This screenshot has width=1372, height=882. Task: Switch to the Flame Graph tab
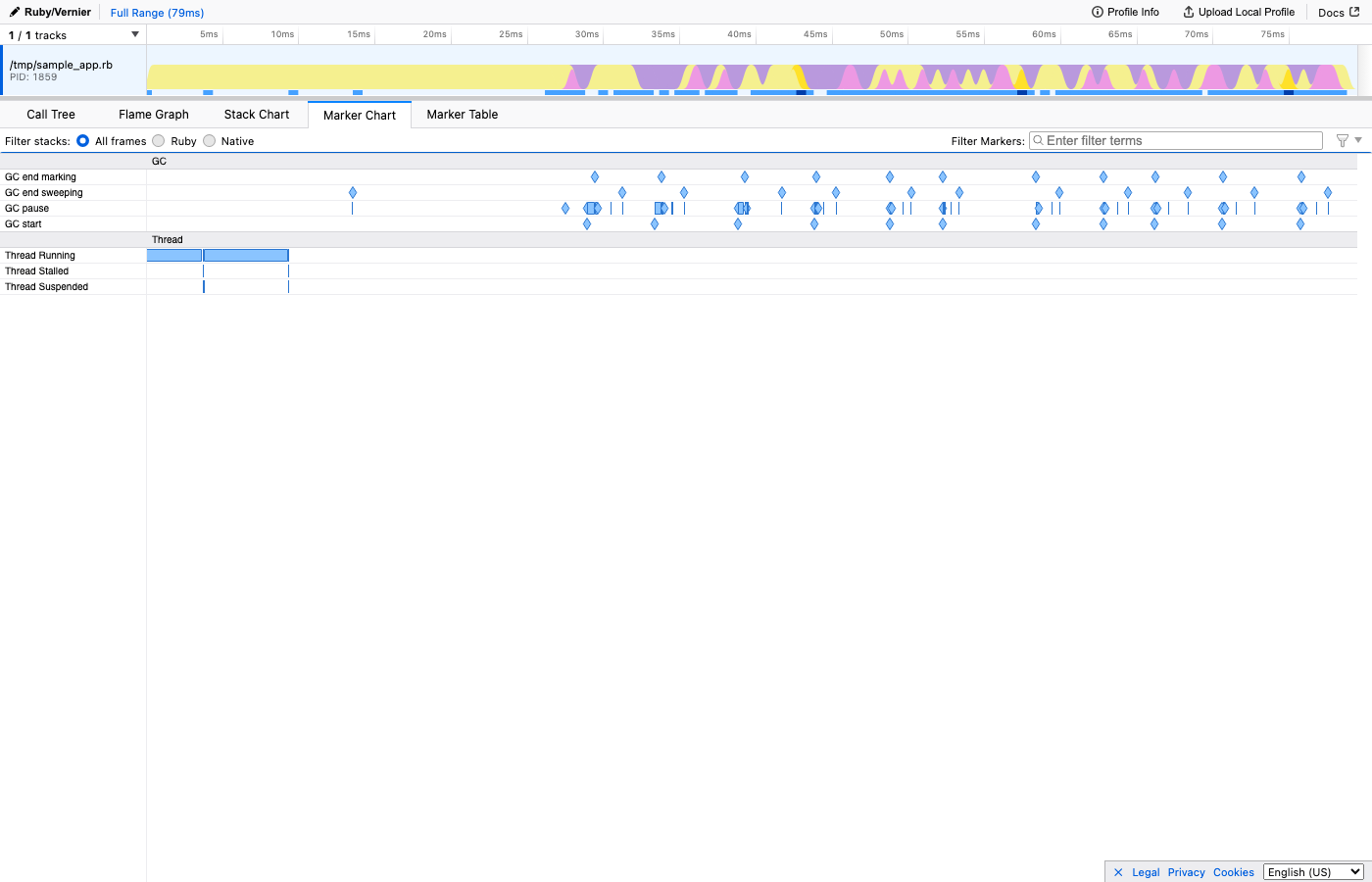tap(153, 114)
